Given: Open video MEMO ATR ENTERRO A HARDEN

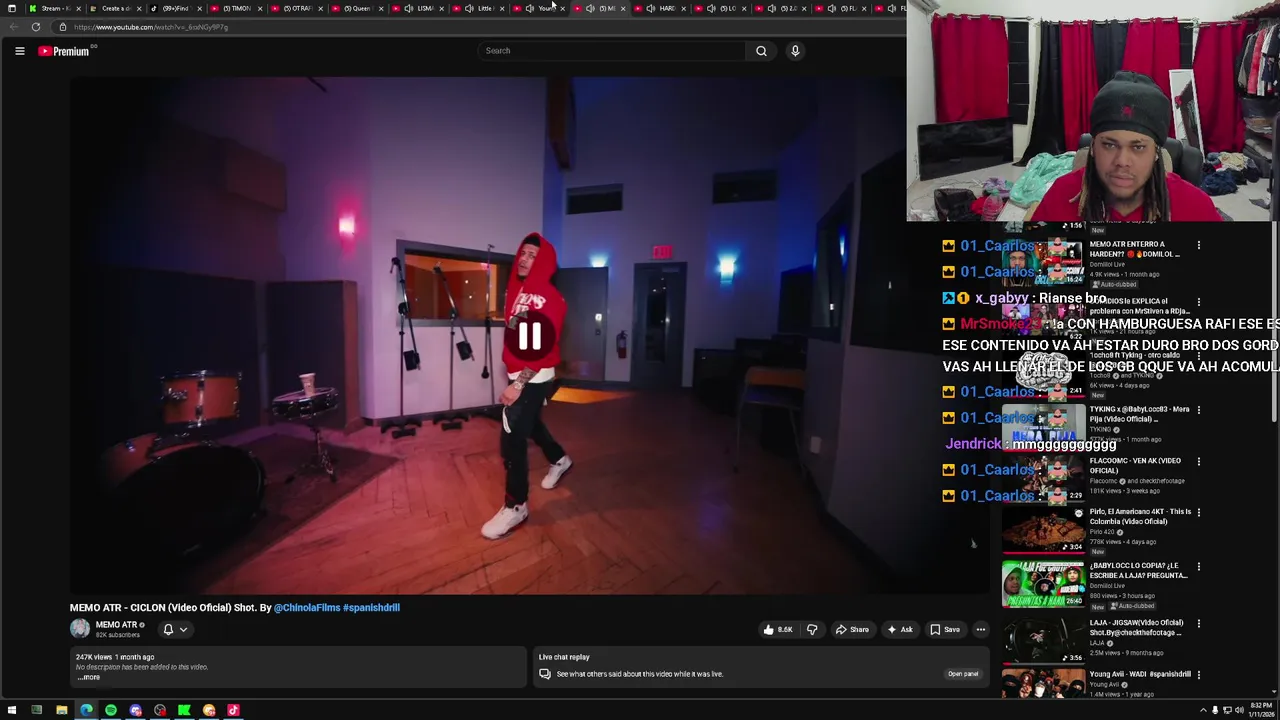Looking at the screenshot, I should coord(1135,249).
